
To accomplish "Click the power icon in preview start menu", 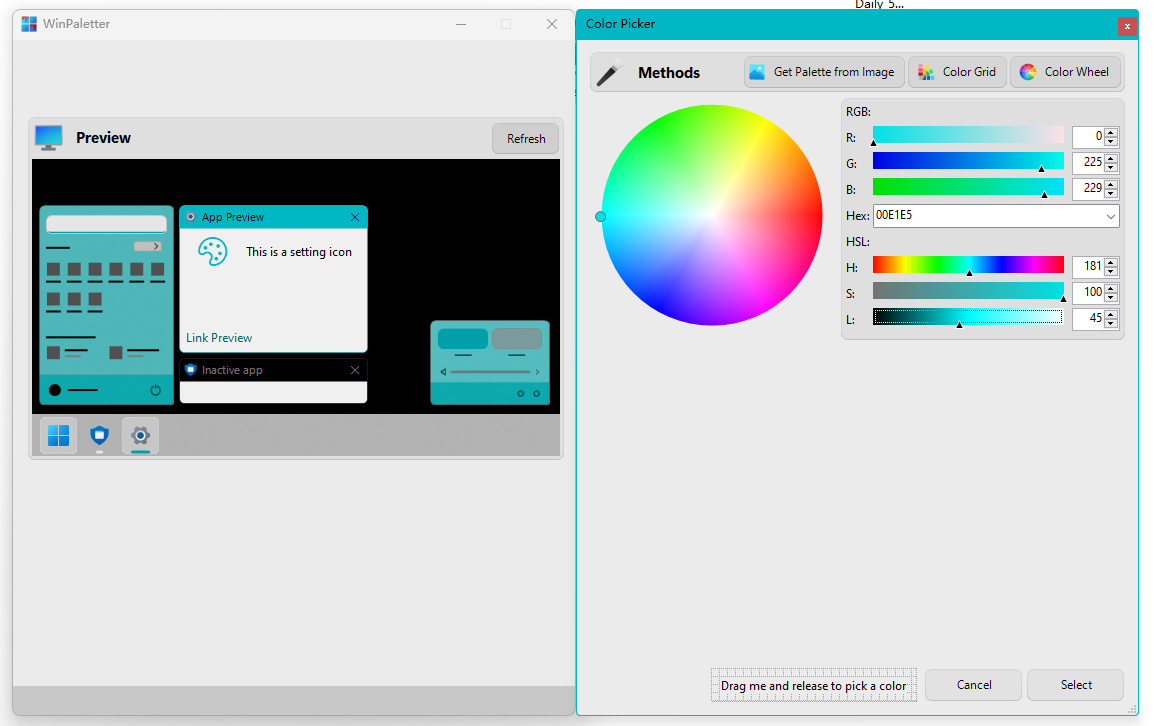I will pyautogui.click(x=156, y=390).
